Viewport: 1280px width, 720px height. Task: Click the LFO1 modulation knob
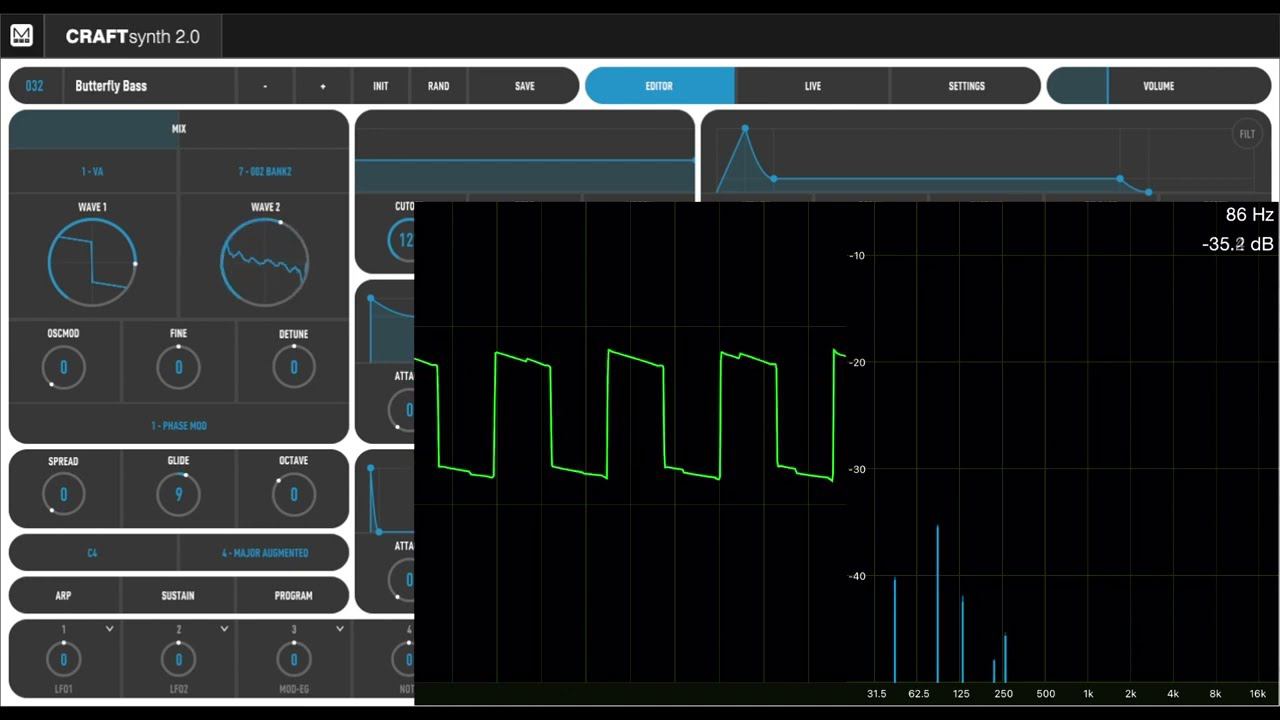[x=63, y=660]
